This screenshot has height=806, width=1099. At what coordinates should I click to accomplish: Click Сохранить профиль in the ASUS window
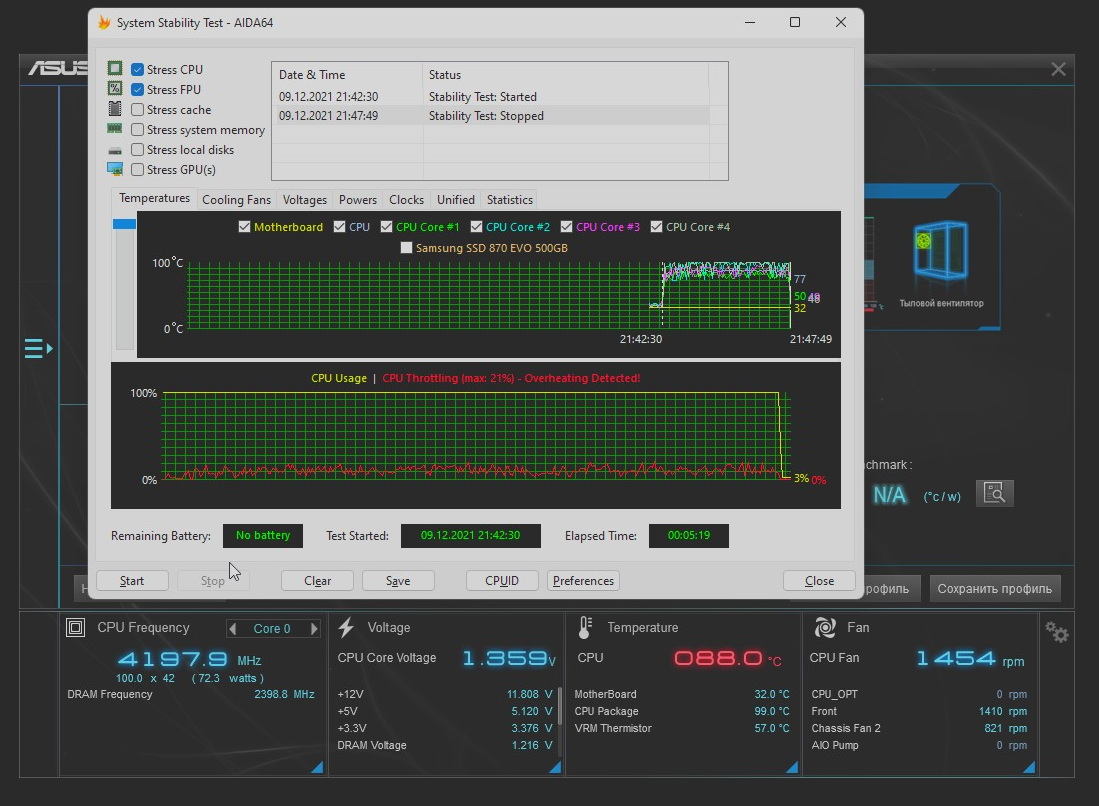(995, 589)
